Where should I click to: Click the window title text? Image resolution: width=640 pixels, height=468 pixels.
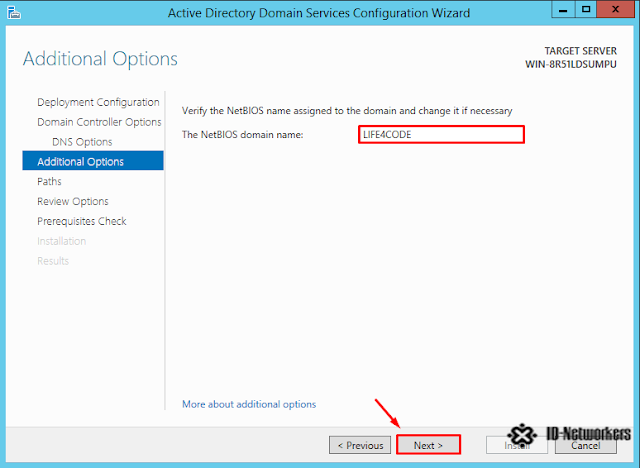(319, 13)
